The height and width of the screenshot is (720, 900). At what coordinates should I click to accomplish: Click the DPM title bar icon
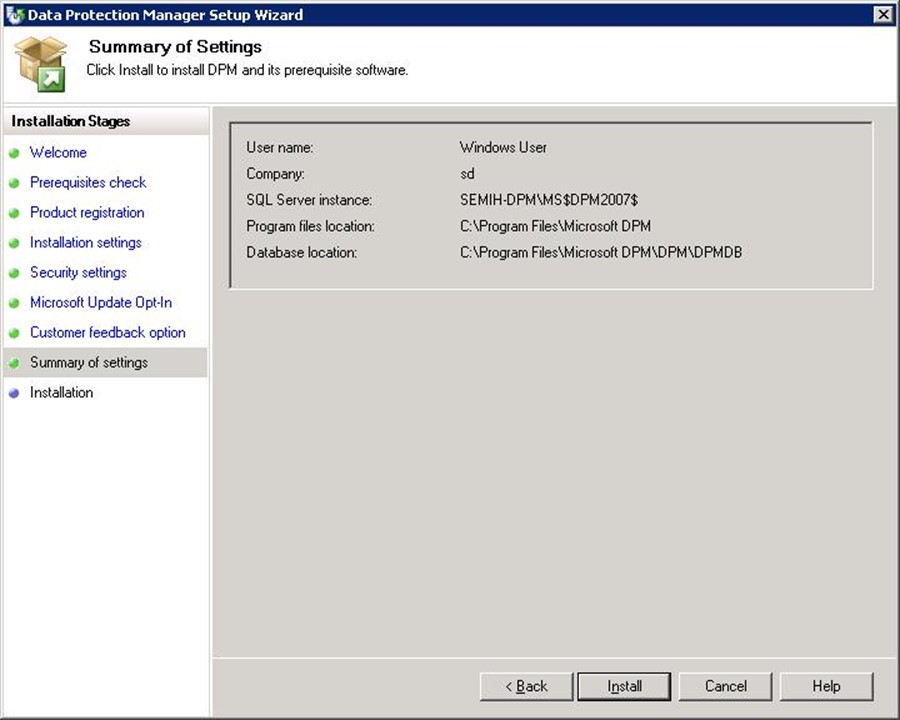14,15
